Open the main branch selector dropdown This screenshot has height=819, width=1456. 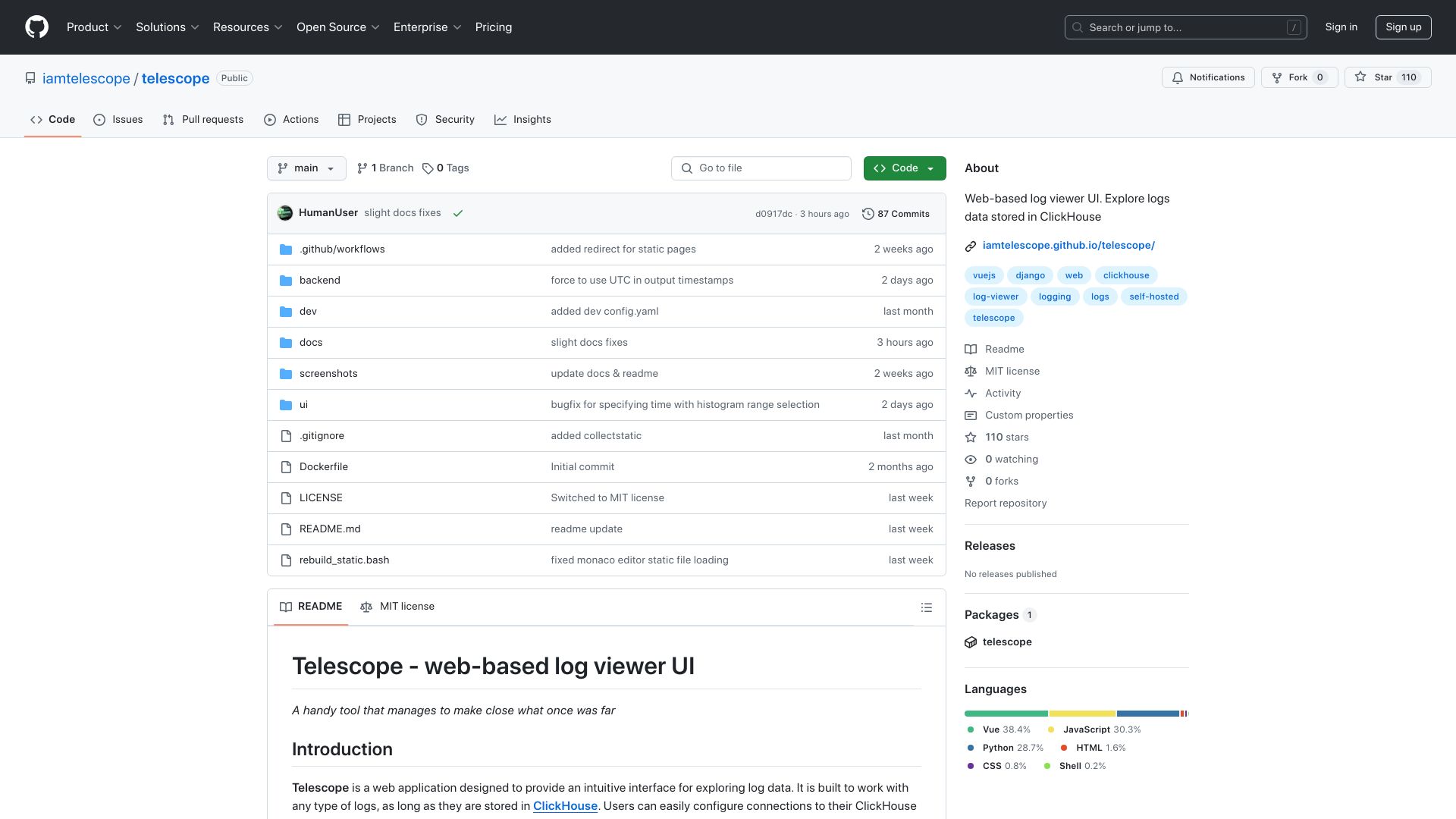click(306, 168)
